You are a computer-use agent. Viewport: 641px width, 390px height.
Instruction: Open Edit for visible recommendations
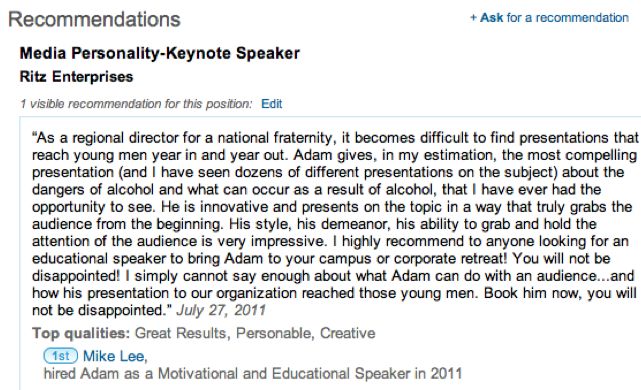click(271, 104)
